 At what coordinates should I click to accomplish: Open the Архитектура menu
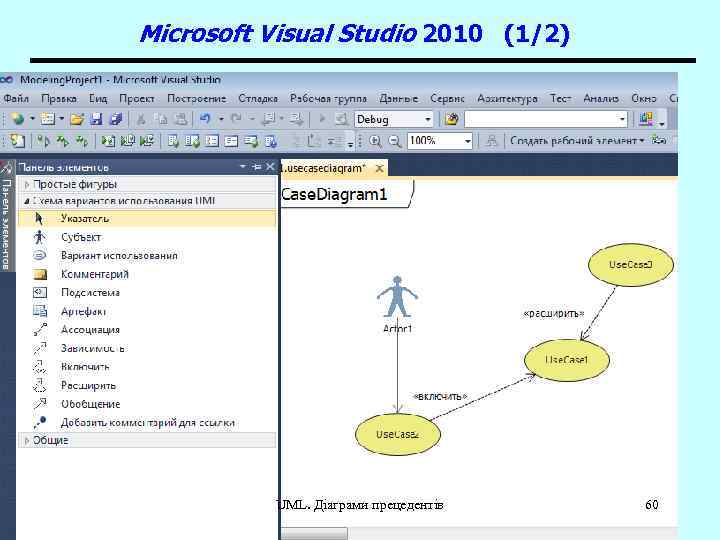click(507, 99)
